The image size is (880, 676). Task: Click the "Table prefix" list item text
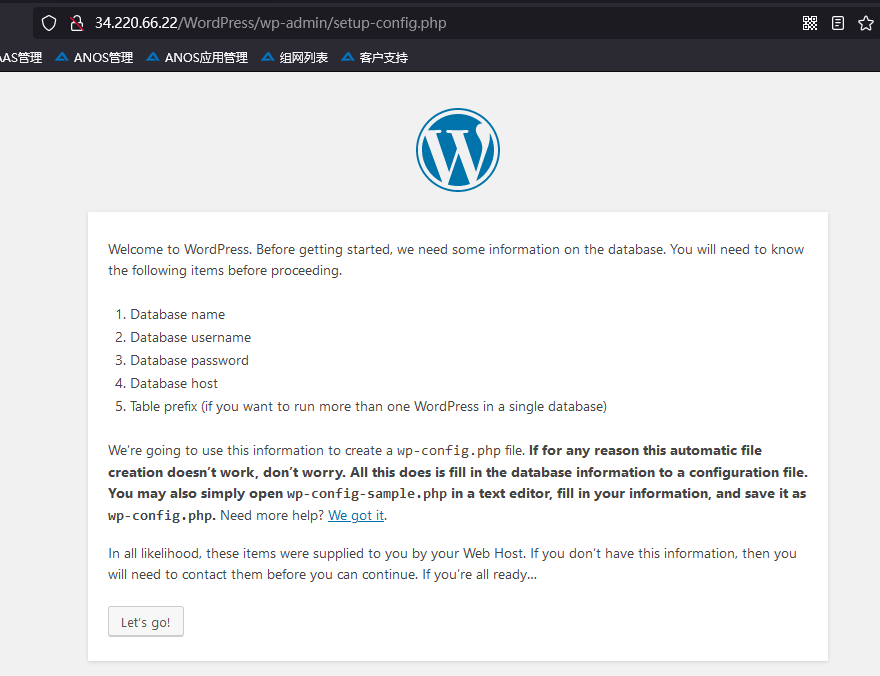click(368, 407)
